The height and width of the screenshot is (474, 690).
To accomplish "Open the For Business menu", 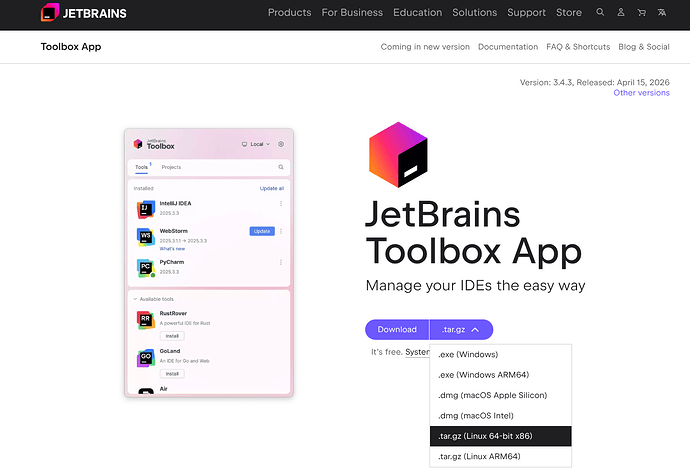I will click(352, 12).
